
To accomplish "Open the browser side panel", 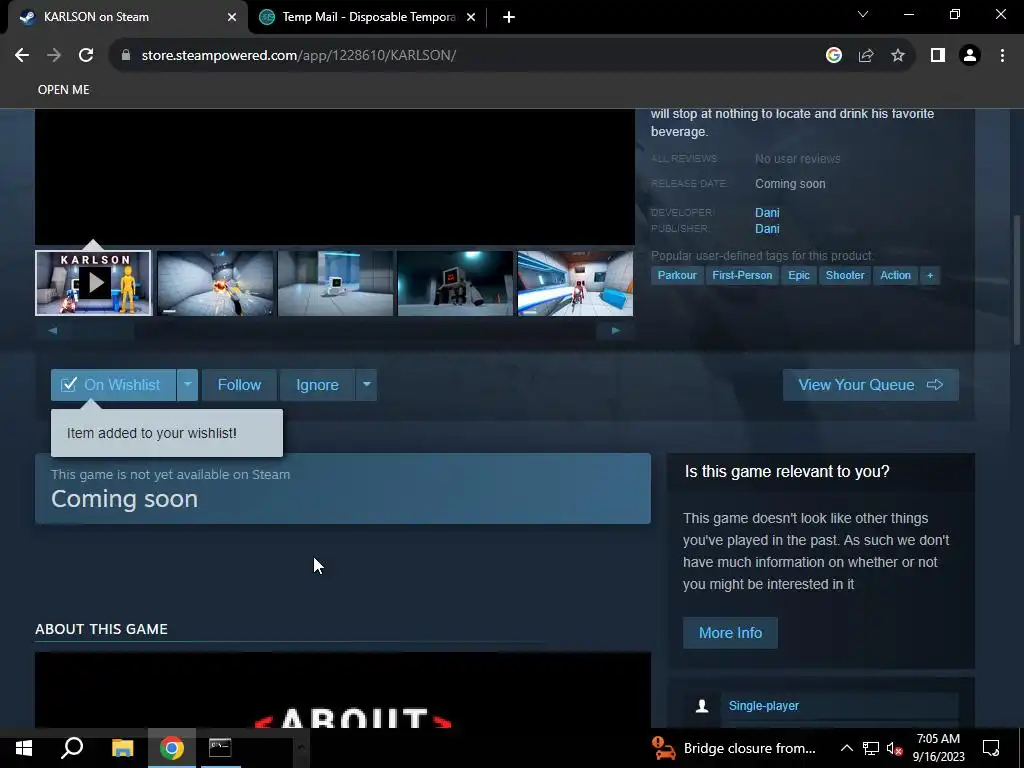I will coord(938,55).
